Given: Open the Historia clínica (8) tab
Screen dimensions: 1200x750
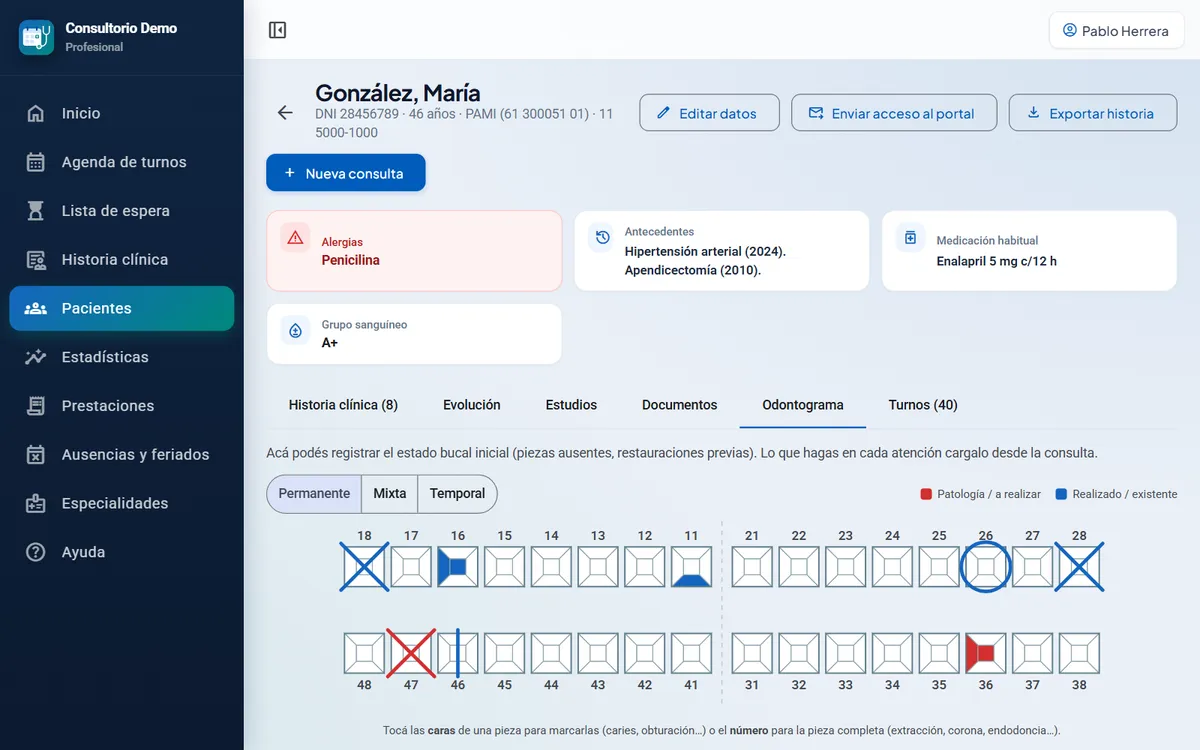Looking at the screenshot, I should pyautogui.click(x=343, y=405).
